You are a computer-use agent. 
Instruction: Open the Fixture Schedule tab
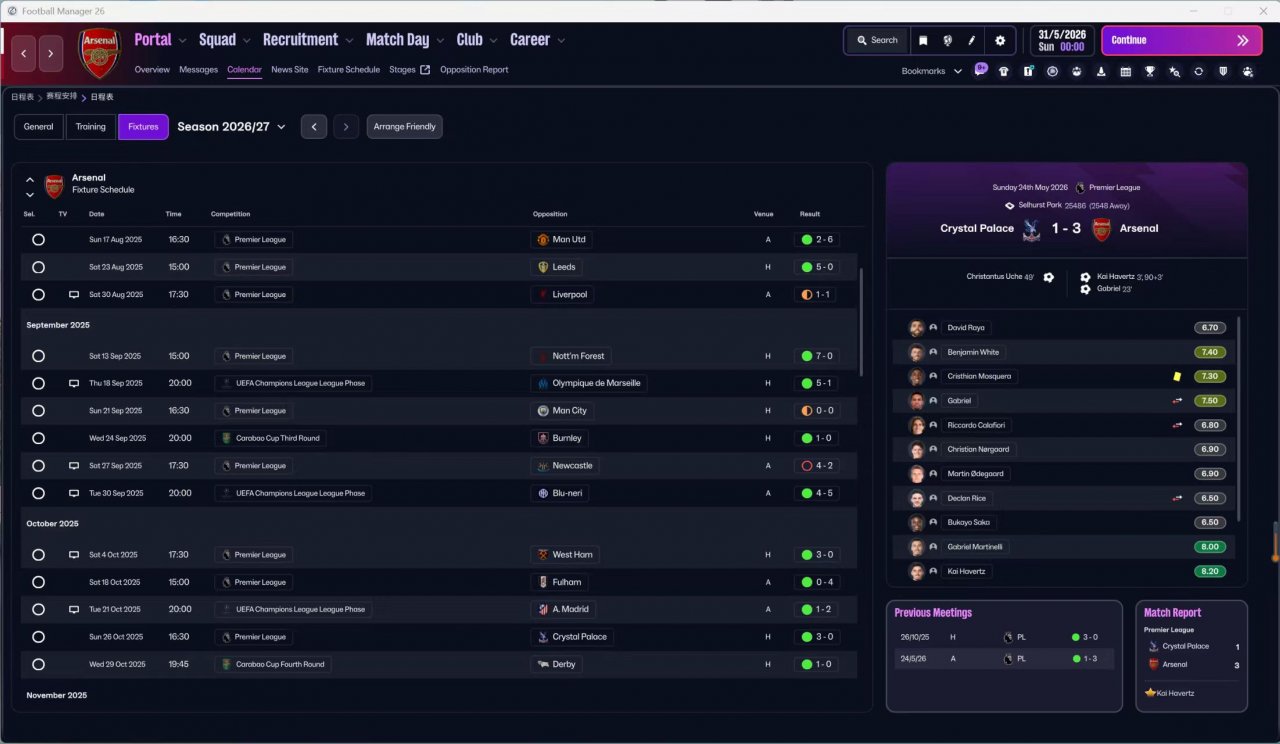coord(349,70)
